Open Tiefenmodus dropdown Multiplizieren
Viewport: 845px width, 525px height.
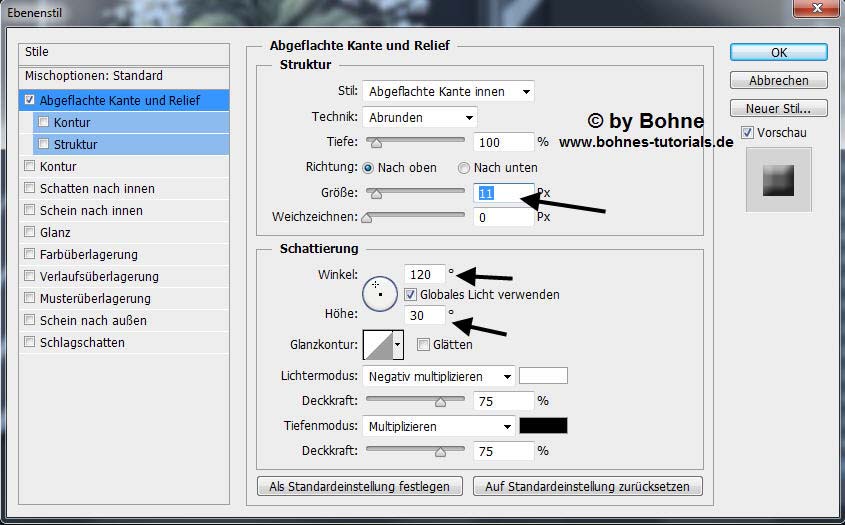coord(439,426)
